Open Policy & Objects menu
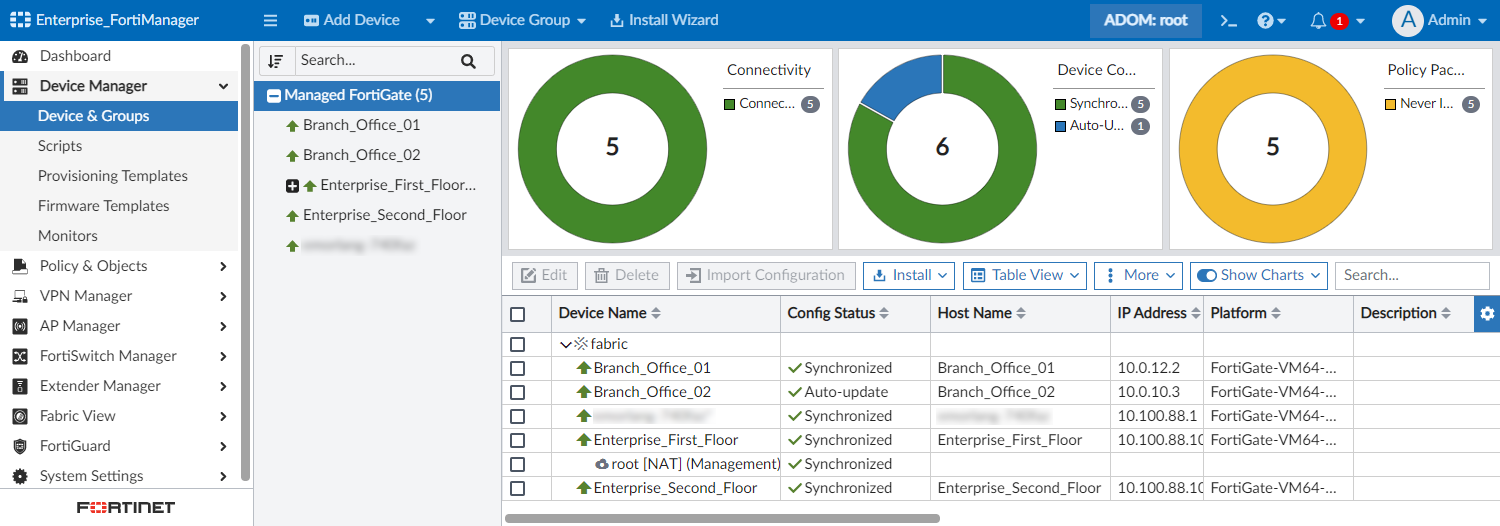Viewport: 1500px width, 526px height. 94,266
